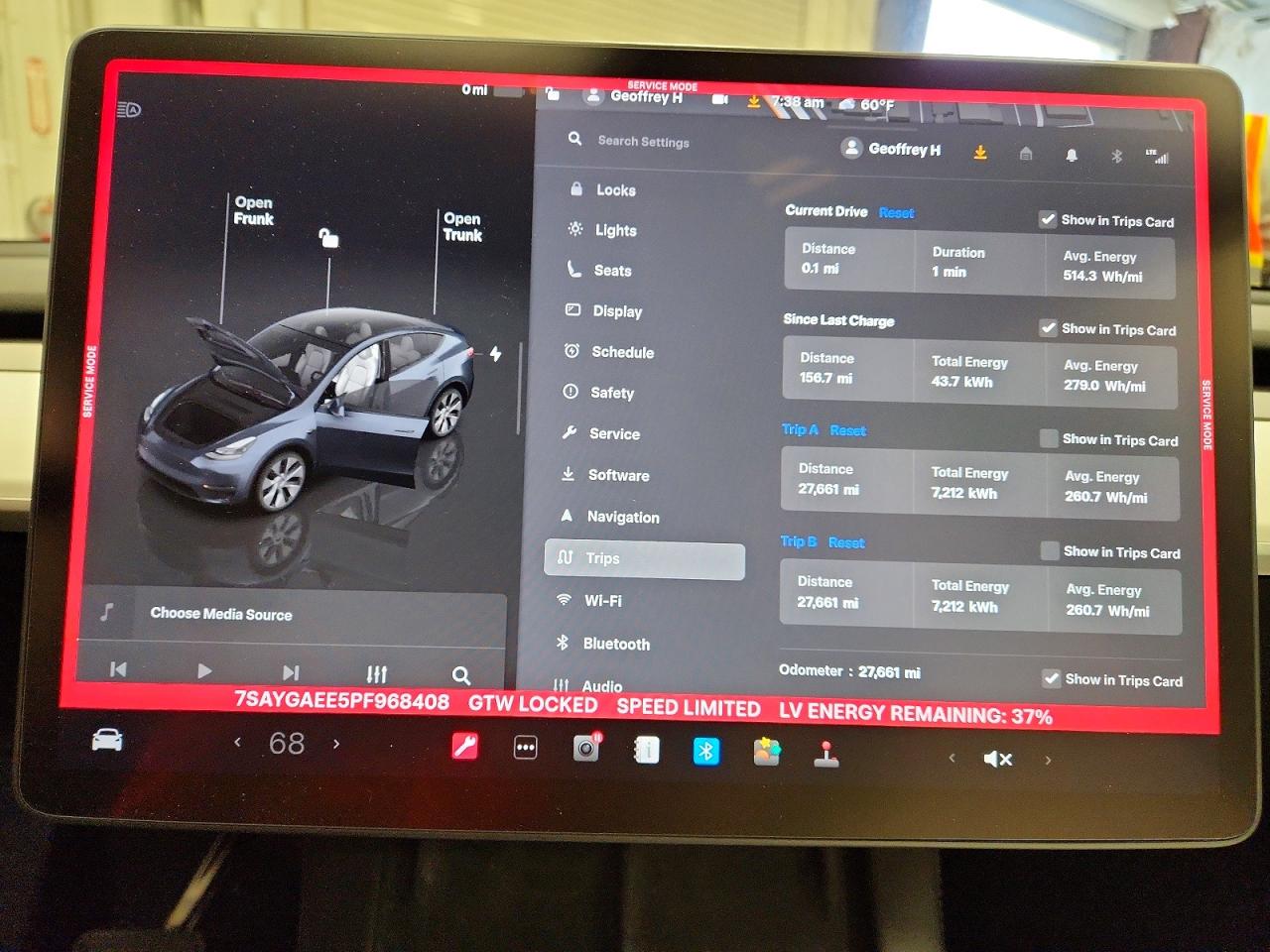Open the owner's manual info app
This screenshot has height=952, width=1270.
647,750
